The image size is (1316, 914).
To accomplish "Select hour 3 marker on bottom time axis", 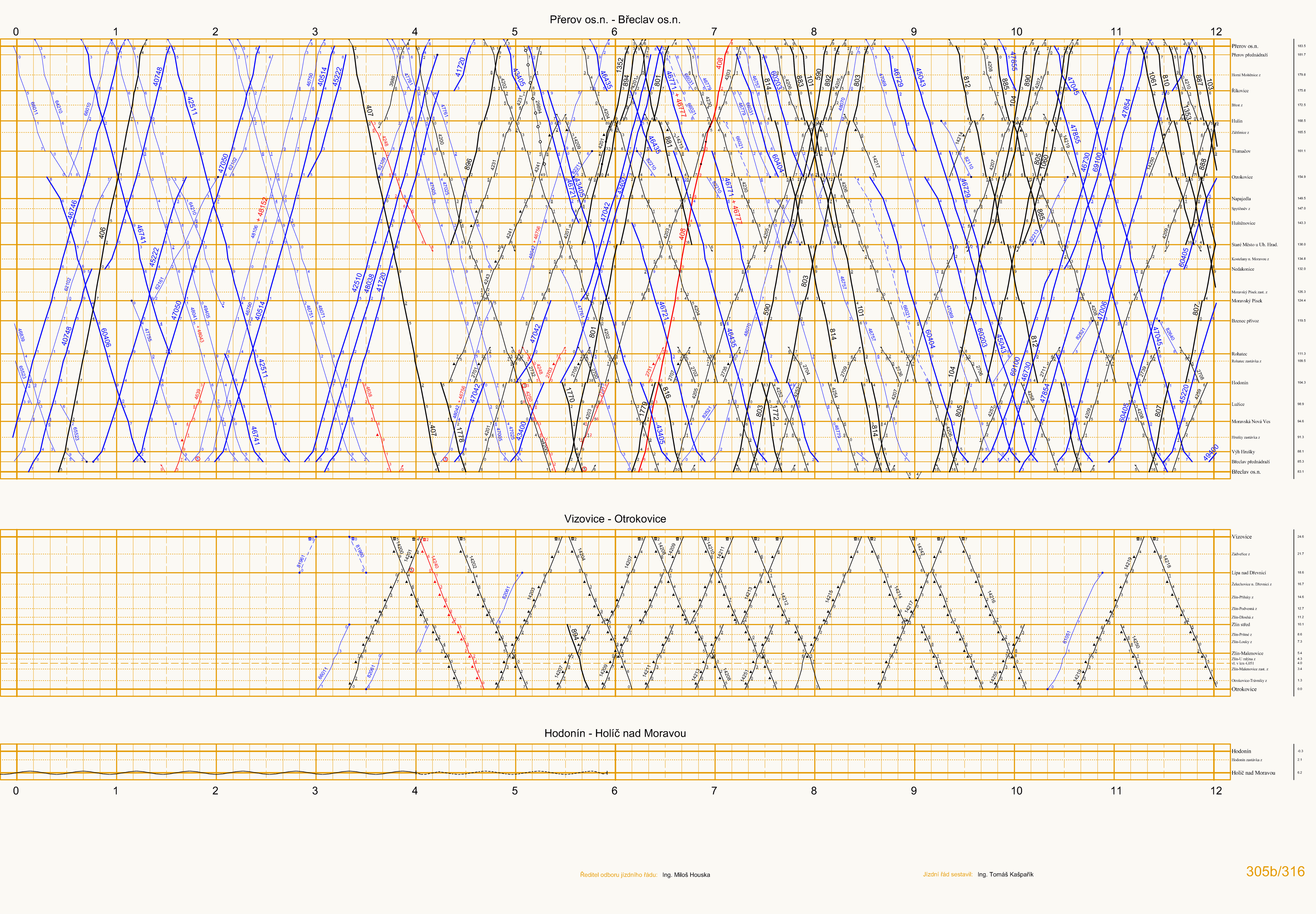I will [x=315, y=790].
